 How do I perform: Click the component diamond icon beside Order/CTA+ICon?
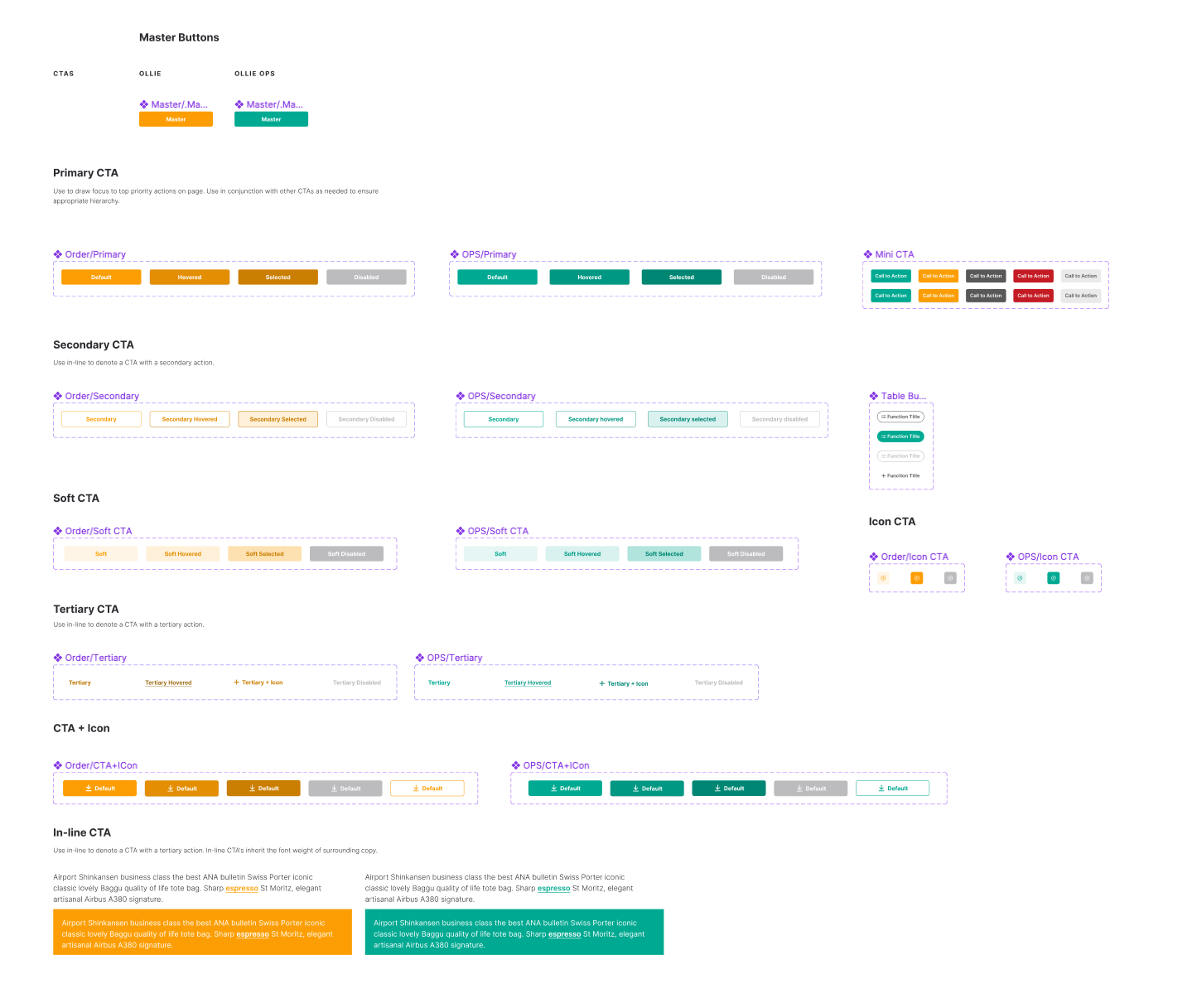[x=58, y=765]
